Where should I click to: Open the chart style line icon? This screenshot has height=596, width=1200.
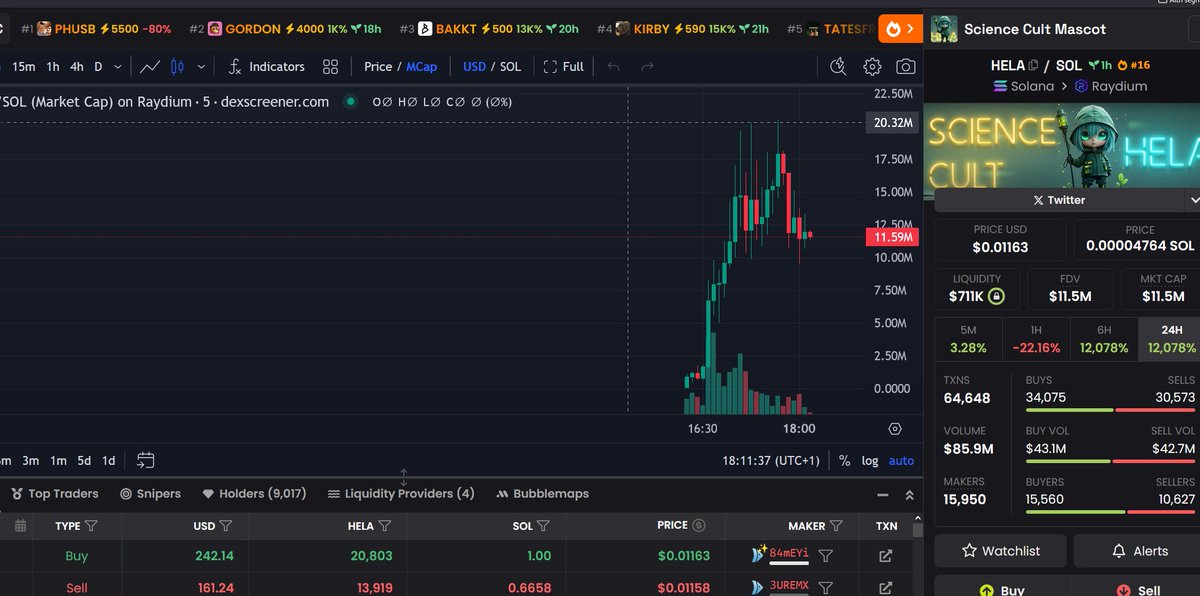pyautogui.click(x=150, y=67)
